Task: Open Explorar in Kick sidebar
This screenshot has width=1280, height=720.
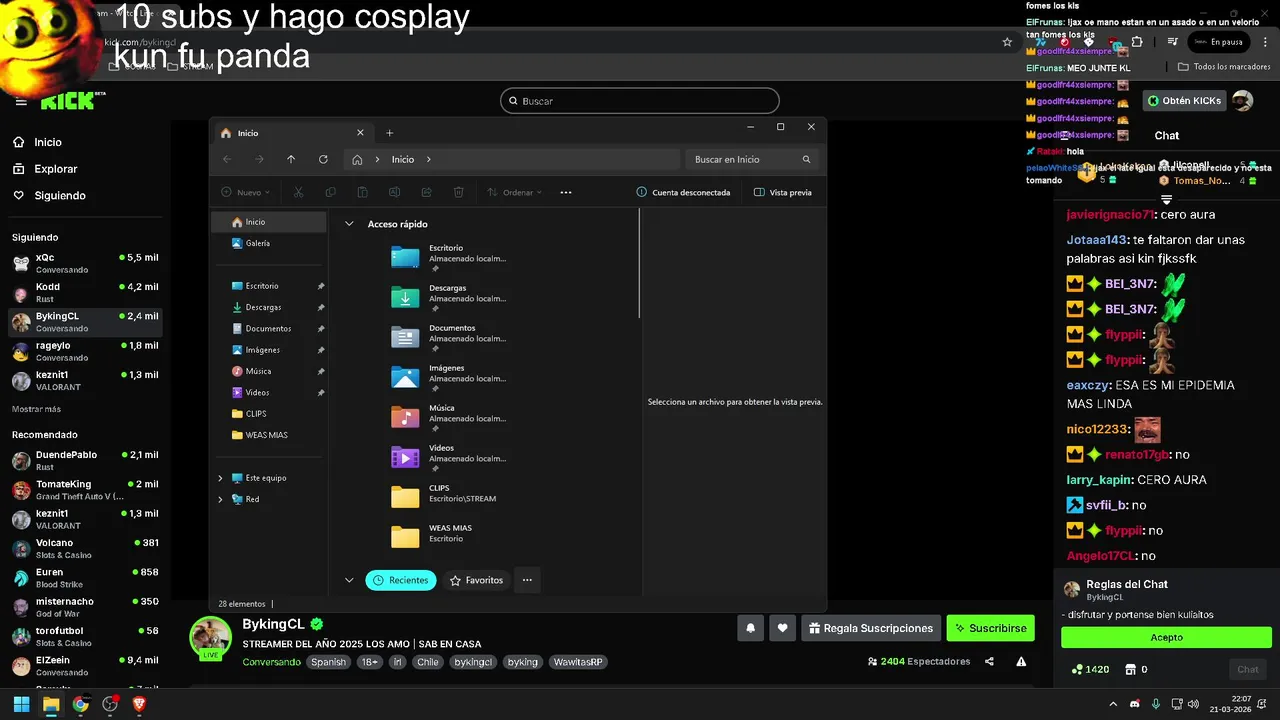Action: click(45, 169)
